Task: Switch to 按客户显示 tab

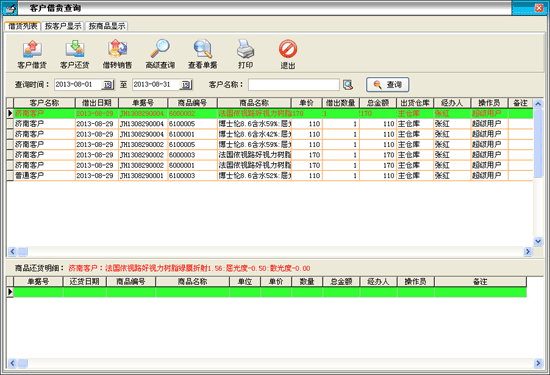Action: click(x=63, y=26)
